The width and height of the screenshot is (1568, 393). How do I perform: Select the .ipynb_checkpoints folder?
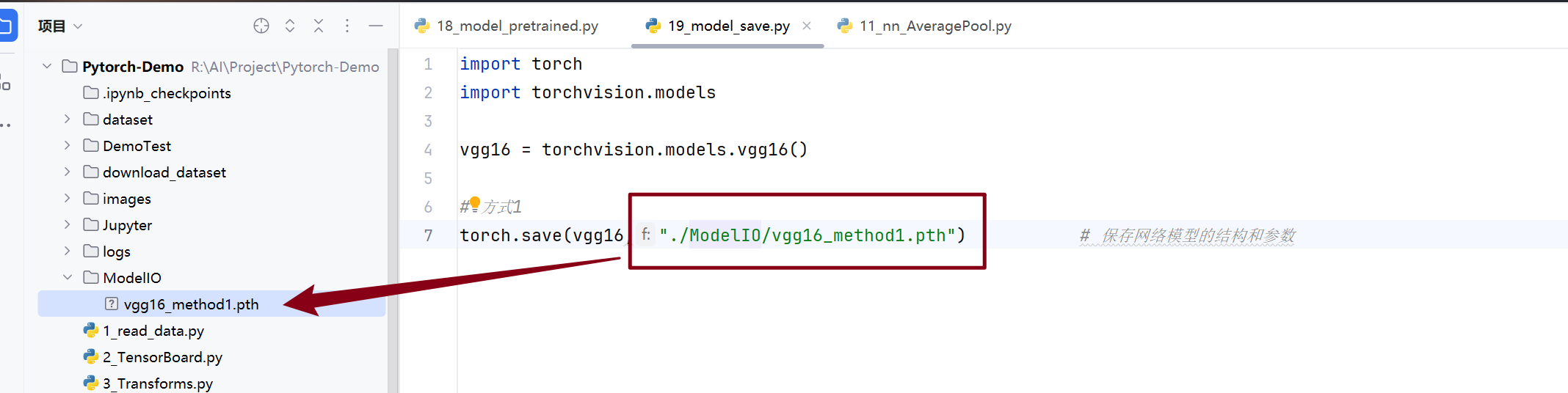(x=167, y=93)
